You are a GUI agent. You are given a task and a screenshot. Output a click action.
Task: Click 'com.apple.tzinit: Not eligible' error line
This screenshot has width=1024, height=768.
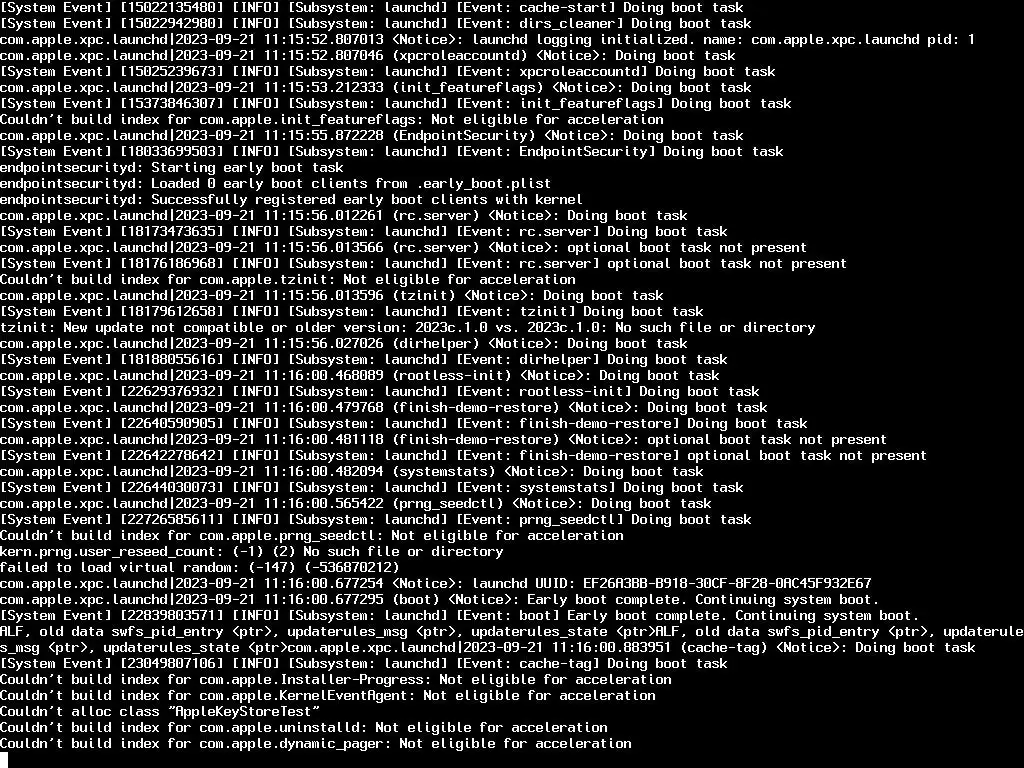click(287, 280)
